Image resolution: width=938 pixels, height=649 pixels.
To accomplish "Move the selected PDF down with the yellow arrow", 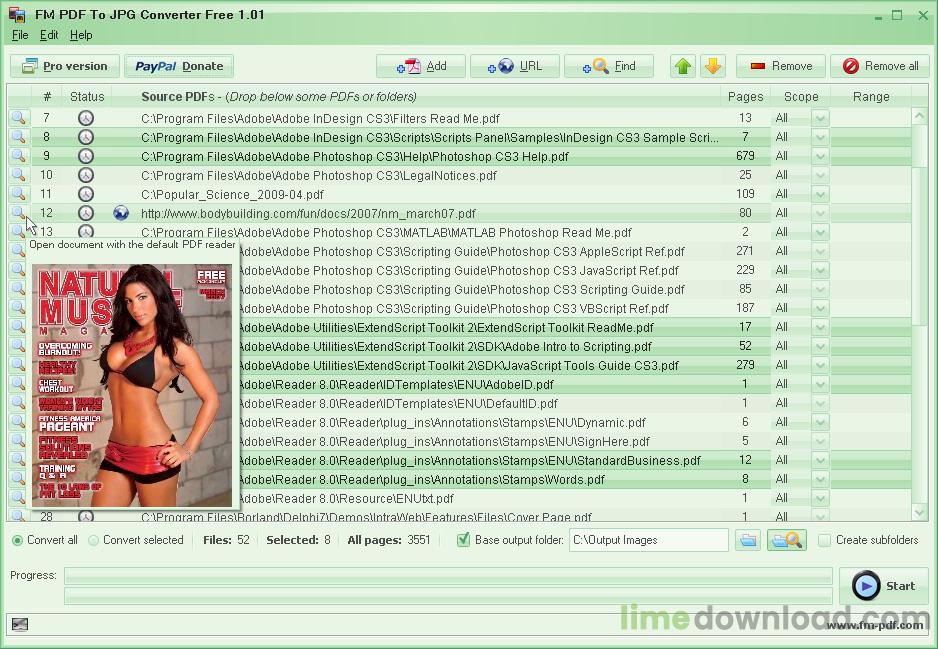I will (x=712, y=66).
